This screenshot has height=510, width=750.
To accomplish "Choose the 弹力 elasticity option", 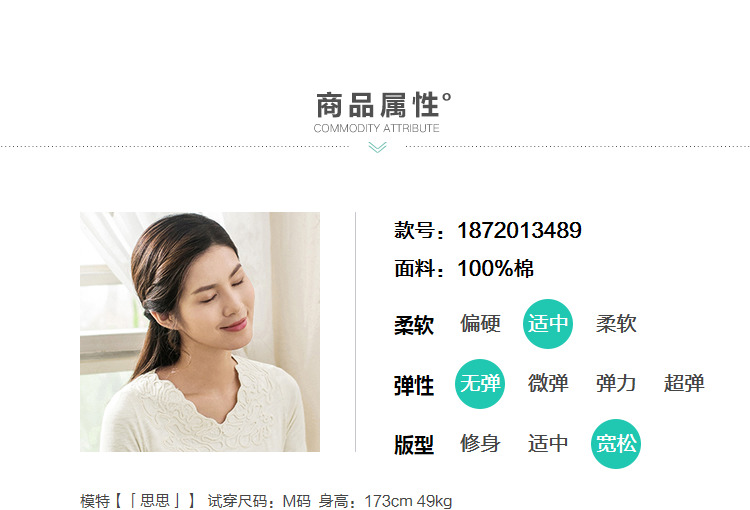I will pos(616,384).
